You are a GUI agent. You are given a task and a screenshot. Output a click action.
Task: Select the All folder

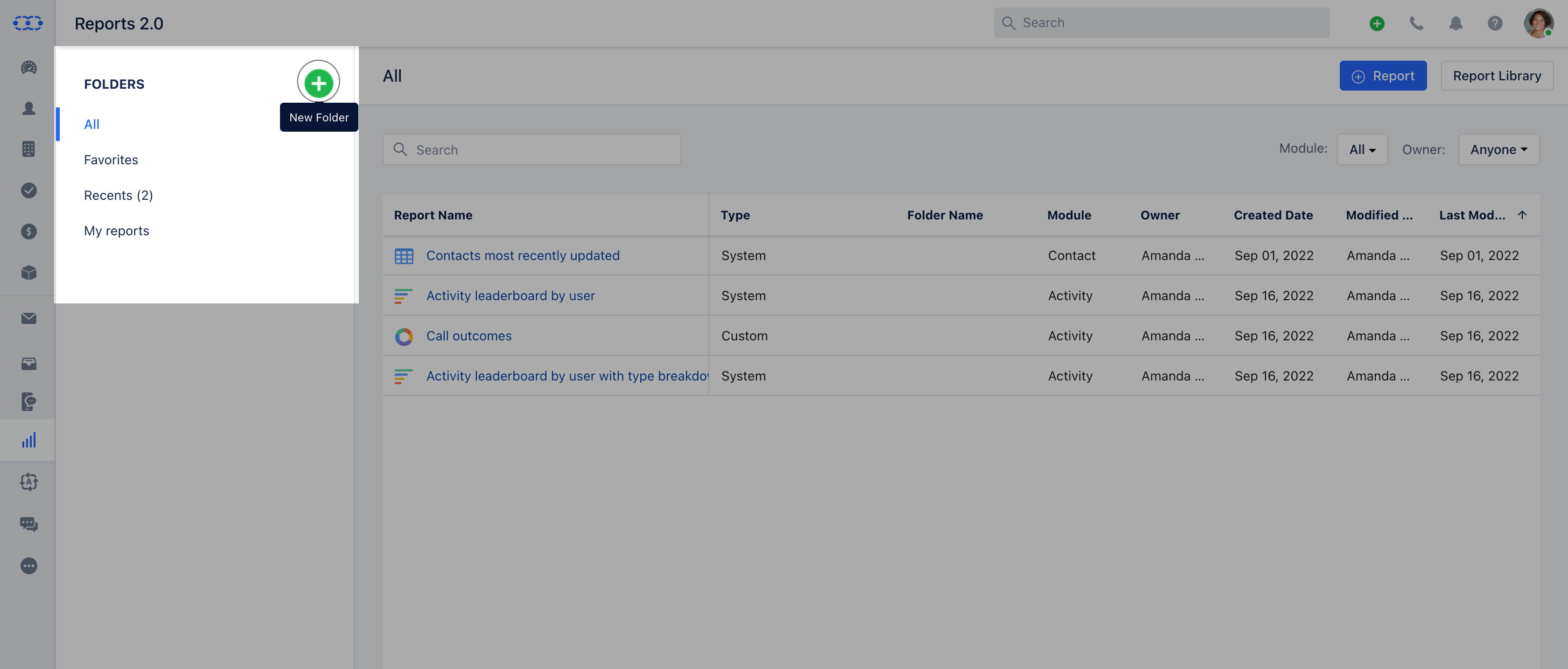(91, 124)
